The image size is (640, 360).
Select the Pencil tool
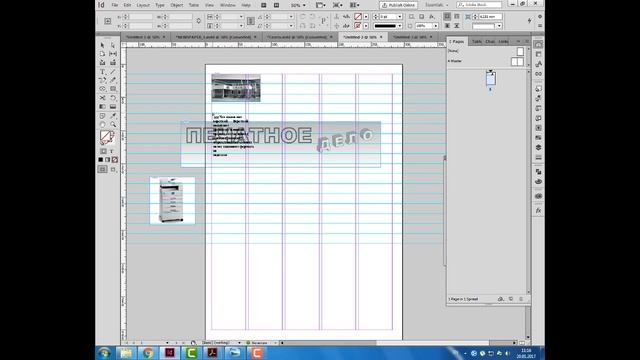pyautogui.click(x=113, y=80)
